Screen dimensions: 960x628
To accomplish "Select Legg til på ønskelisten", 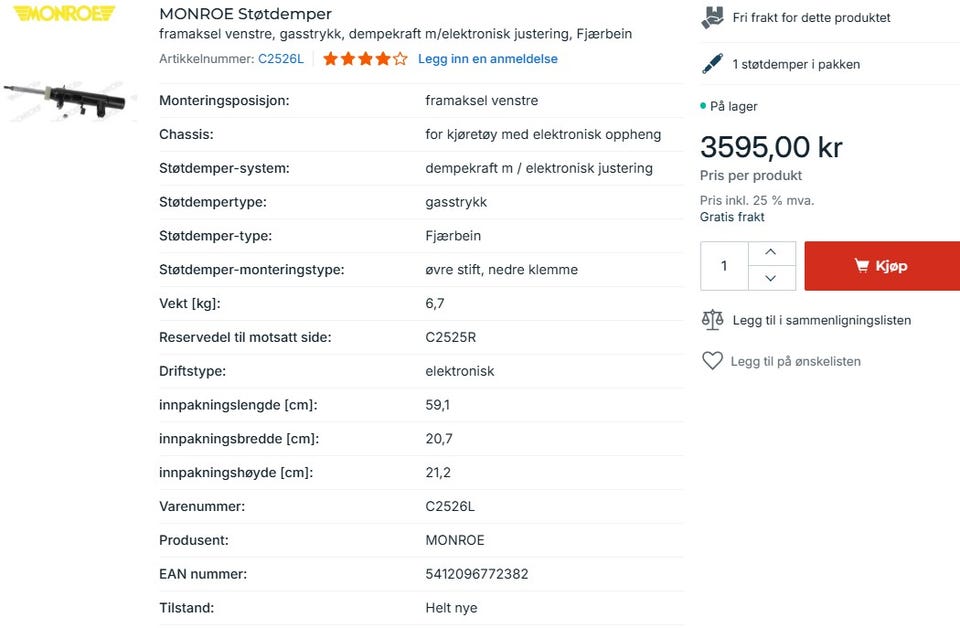I will point(795,361).
